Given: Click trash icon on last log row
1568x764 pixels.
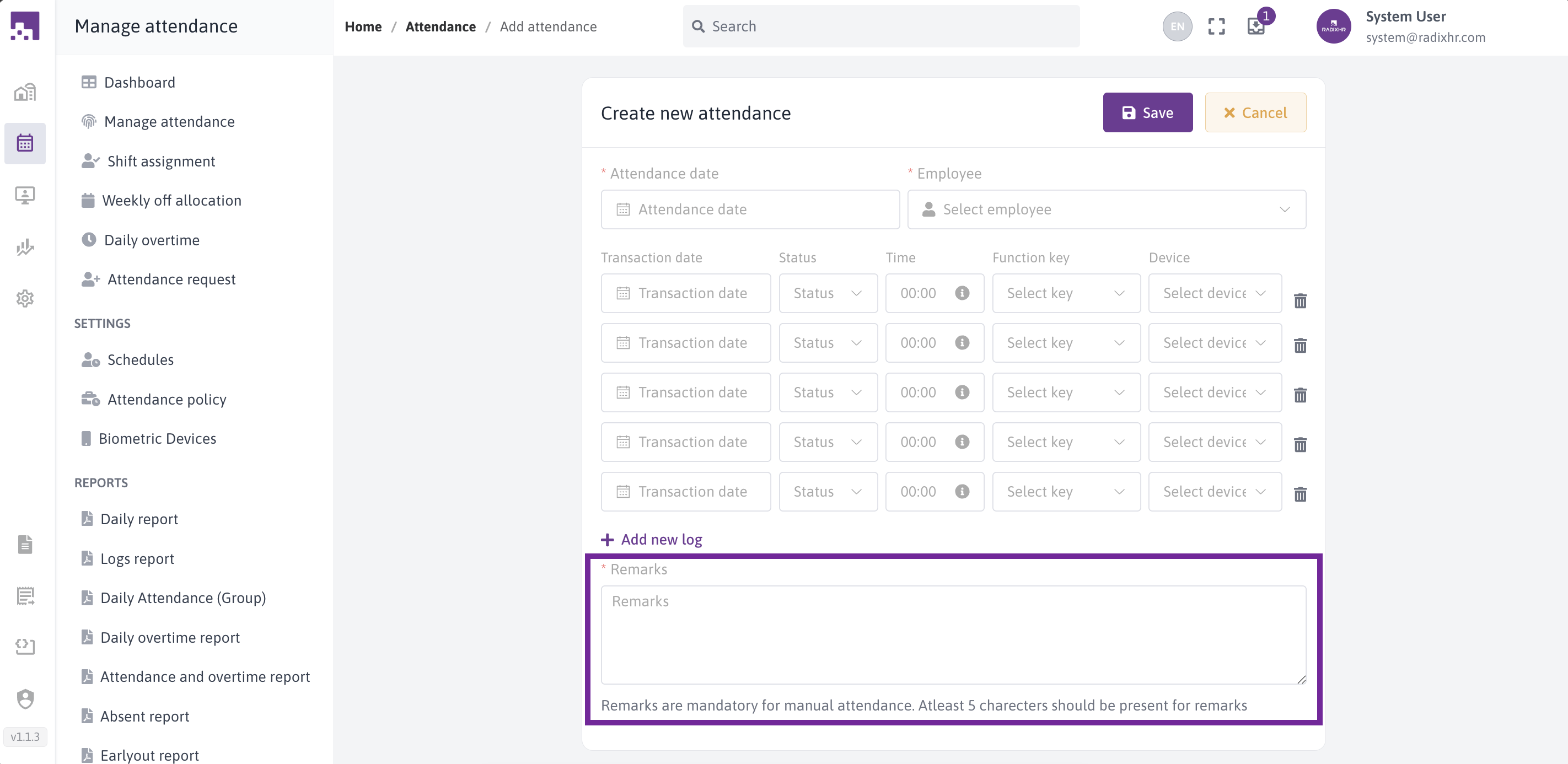Looking at the screenshot, I should pyautogui.click(x=1299, y=494).
